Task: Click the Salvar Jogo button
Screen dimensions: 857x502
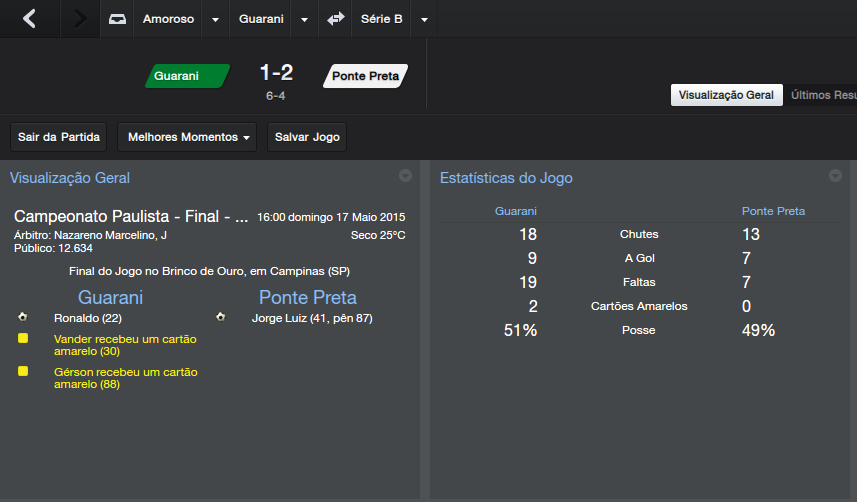Action: [x=307, y=137]
